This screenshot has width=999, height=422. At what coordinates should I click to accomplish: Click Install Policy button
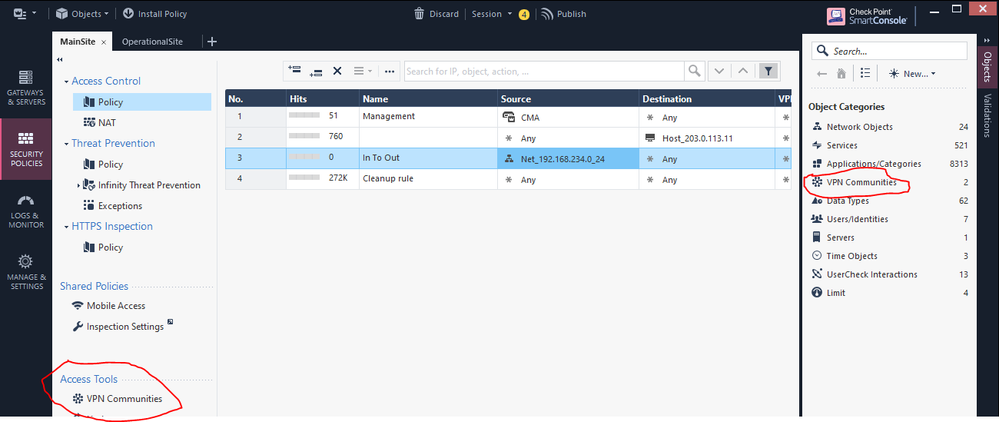click(x=155, y=13)
